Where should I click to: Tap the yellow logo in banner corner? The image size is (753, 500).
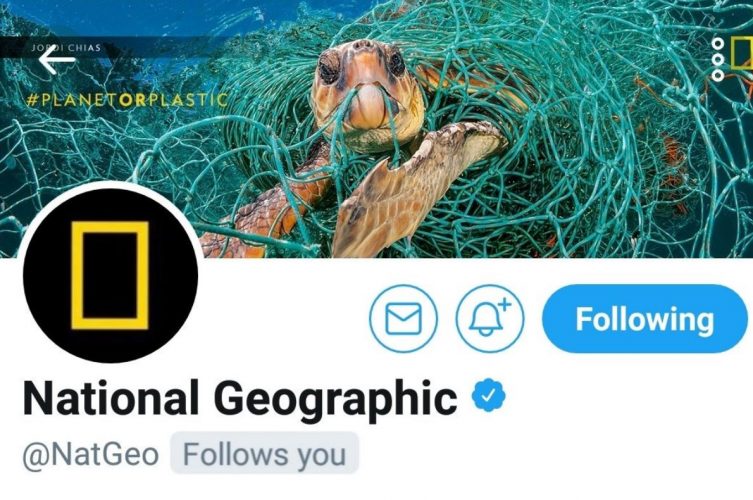(x=742, y=52)
